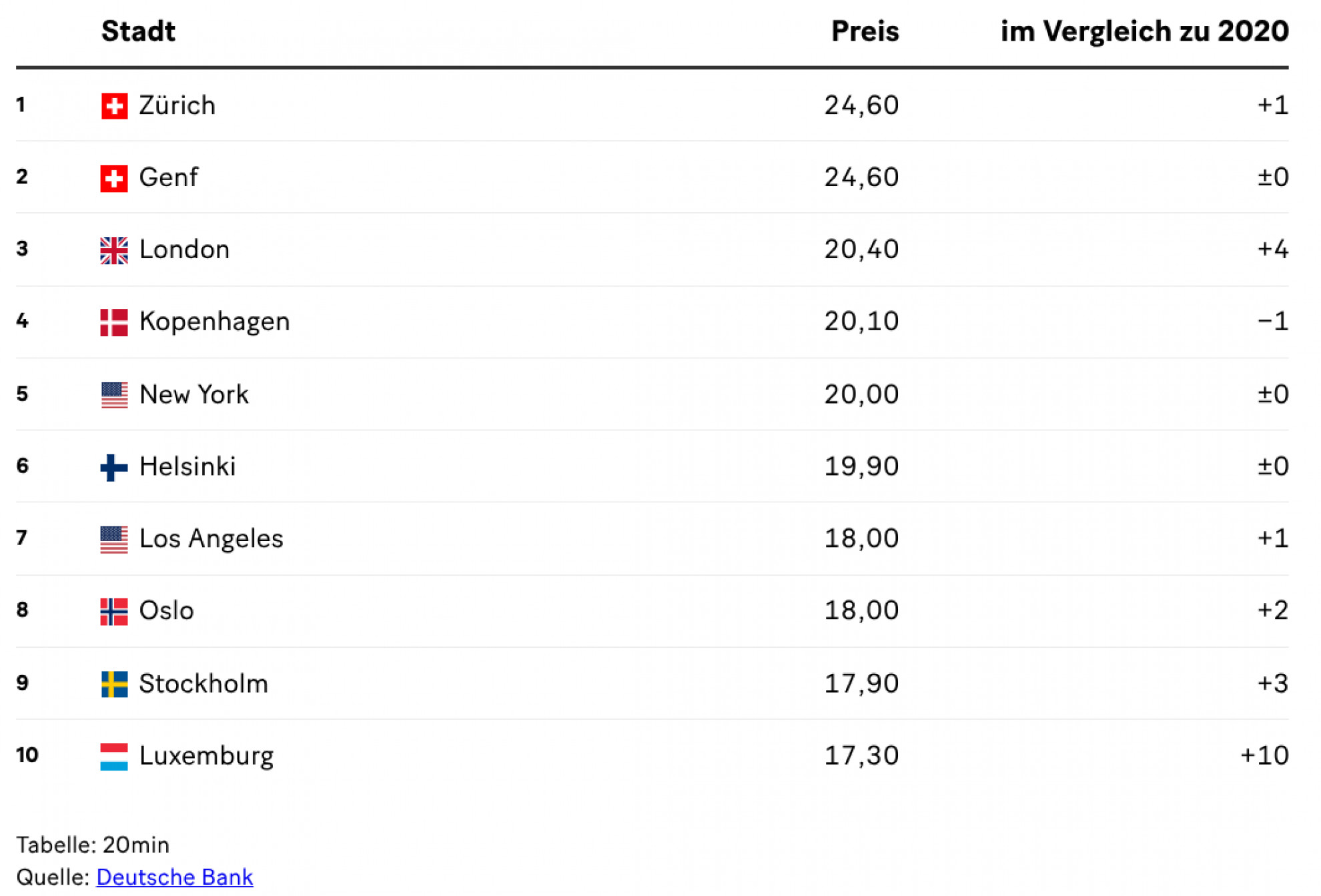The width and height of the screenshot is (1321, 896).
Task: Select the Stockholm price 17,90
Action: (861, 683)
